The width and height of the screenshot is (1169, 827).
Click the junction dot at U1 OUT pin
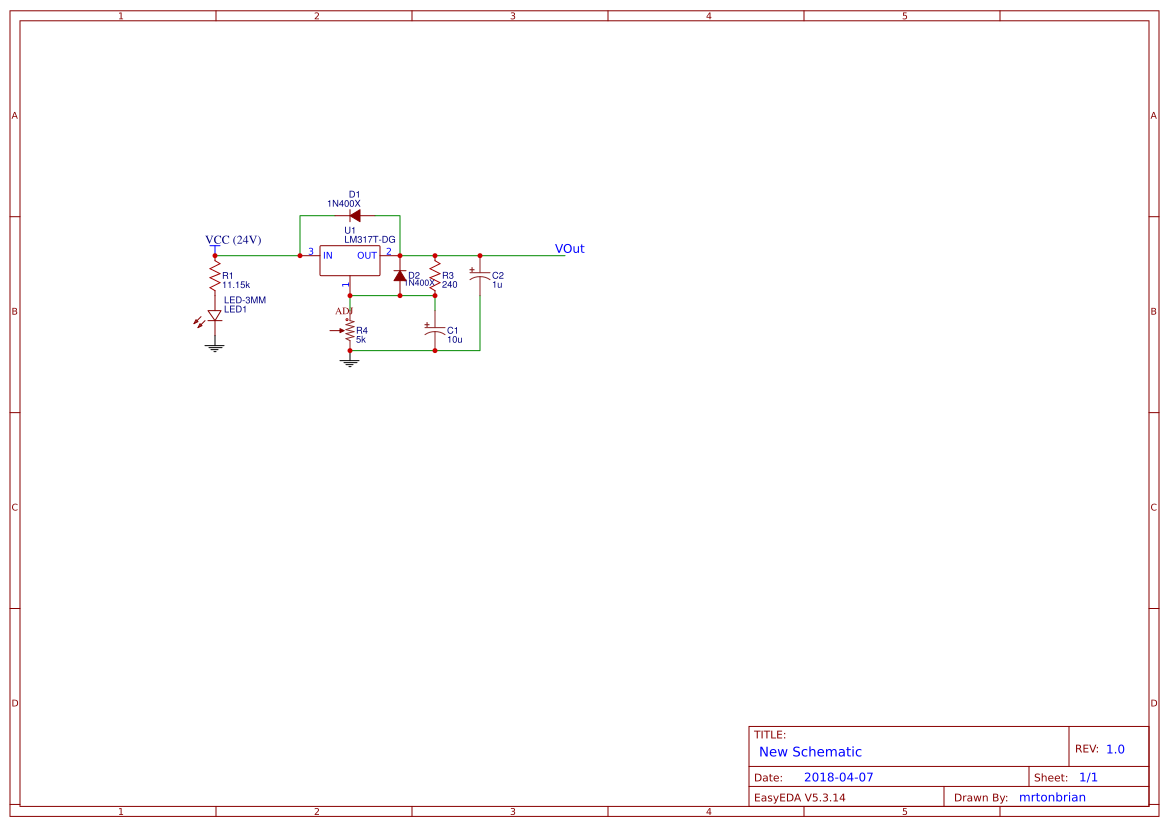(x=400, y=255)
